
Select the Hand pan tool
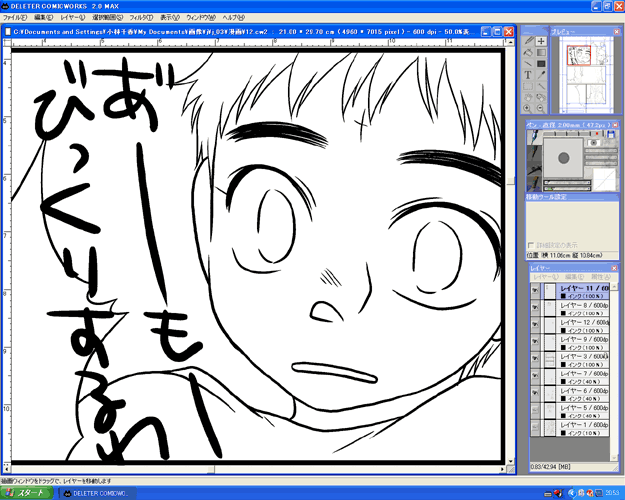click(528, 97)
